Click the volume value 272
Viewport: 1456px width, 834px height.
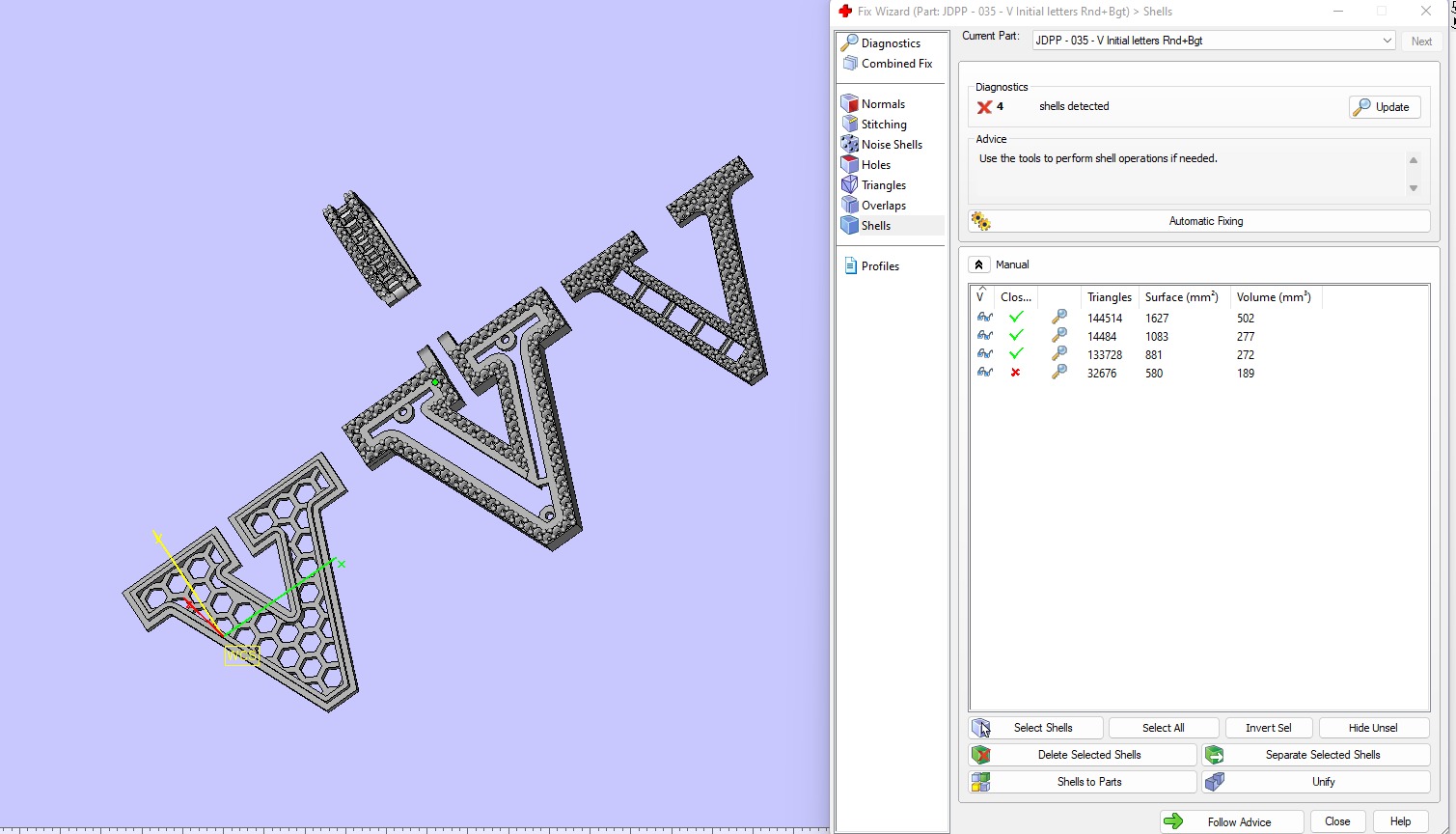click(x=1246, y=355)
